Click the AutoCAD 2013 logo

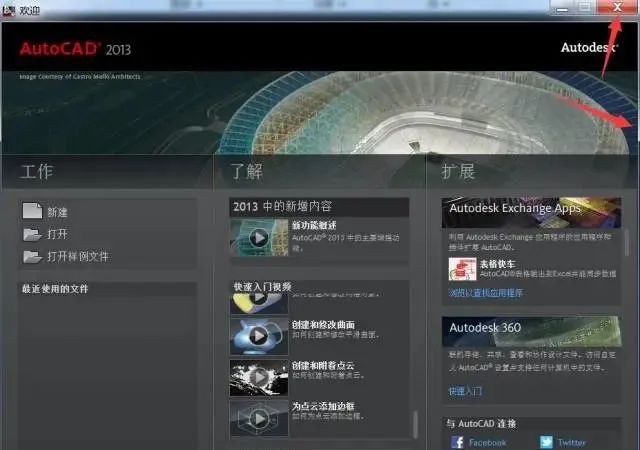click(75, 49)
